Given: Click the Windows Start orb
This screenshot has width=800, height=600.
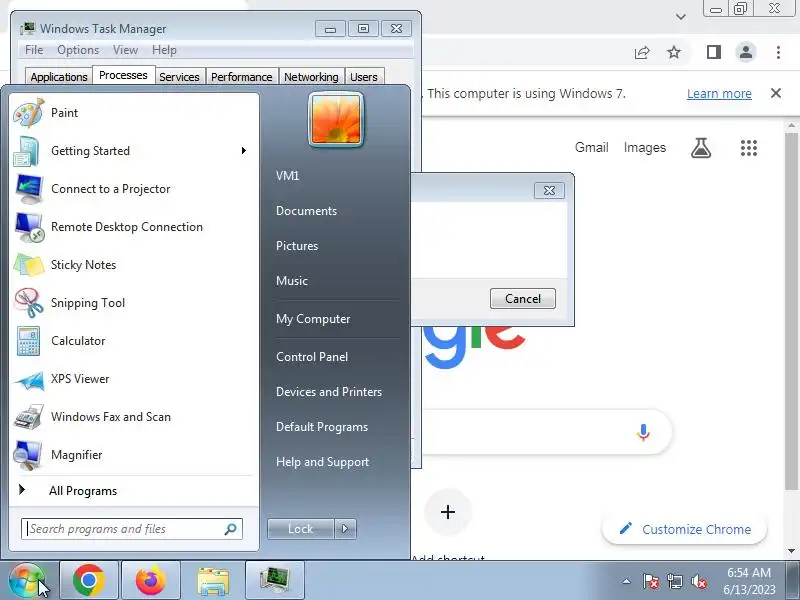Looking at the screenshot, I should (27, 581).
